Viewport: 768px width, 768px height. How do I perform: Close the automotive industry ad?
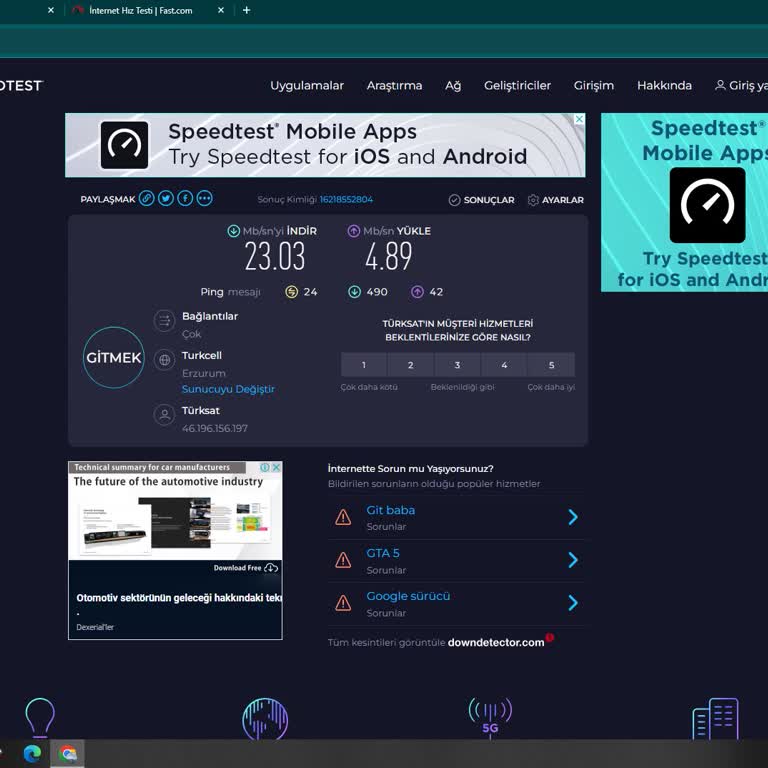277,467
